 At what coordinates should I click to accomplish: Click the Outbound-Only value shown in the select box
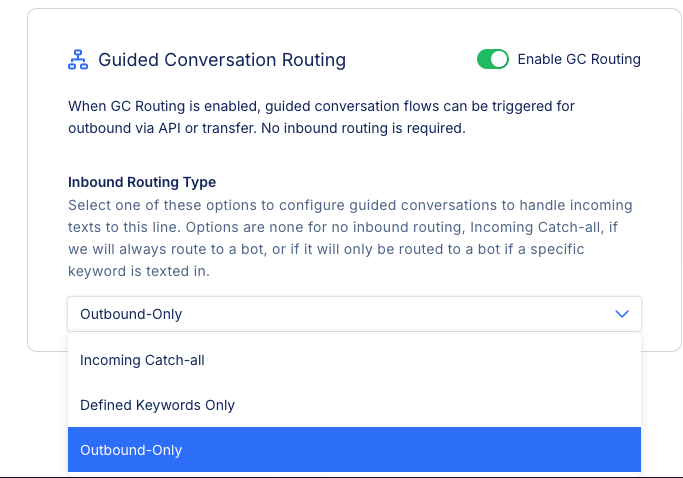point(131,314)
